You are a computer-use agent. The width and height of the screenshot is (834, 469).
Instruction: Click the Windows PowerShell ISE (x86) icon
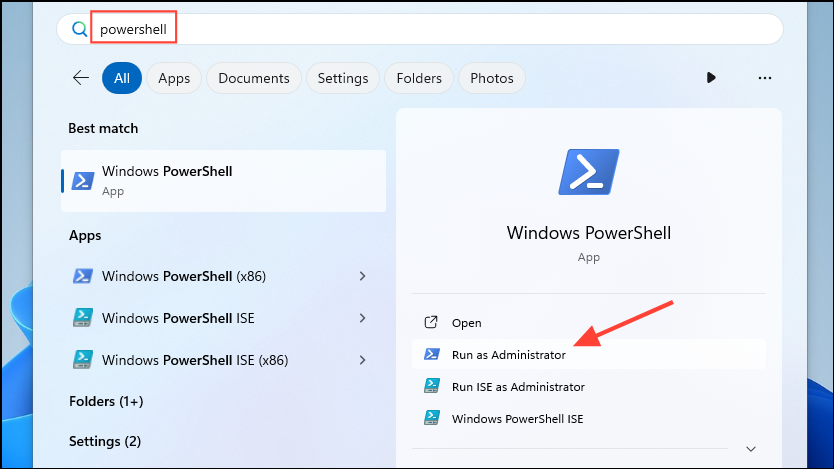pyautogui.click(x=82, y=359)
